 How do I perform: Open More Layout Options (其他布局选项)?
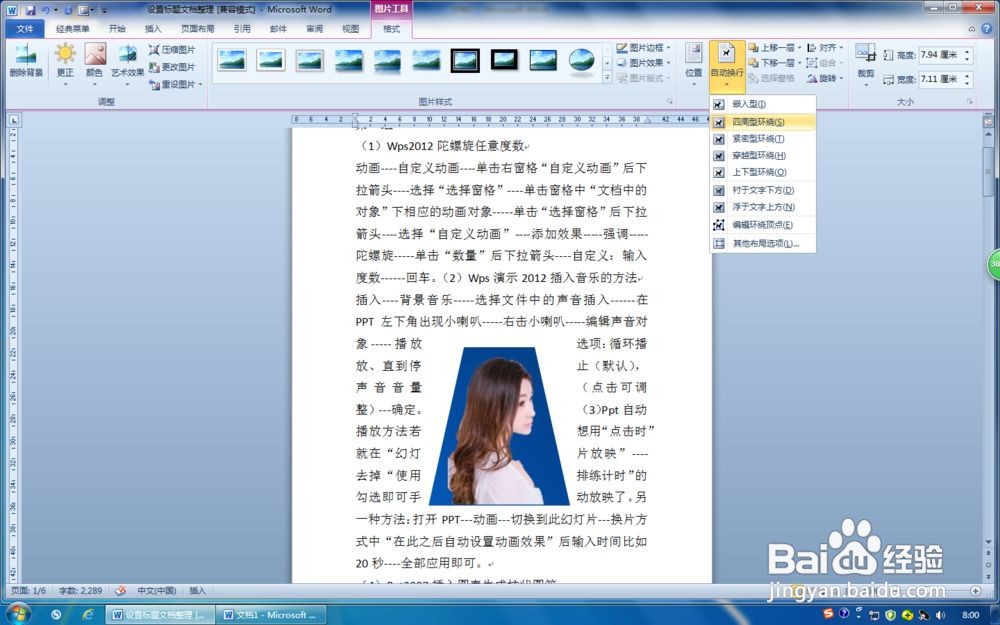pyautogui.click(x=763, y=244)
